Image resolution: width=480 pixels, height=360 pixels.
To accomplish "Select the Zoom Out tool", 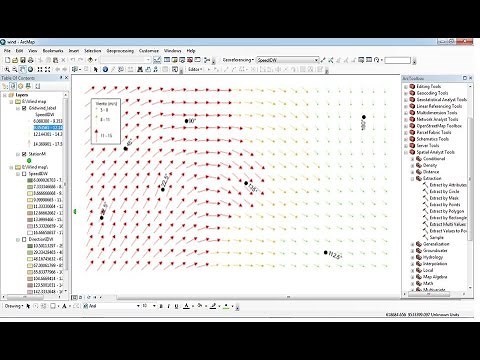I will tap(15, 69).
